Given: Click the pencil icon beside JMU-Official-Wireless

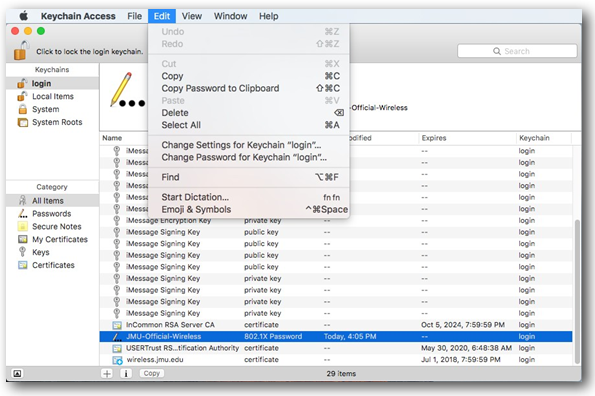Looking at the screenshot, I should [117, 336].
